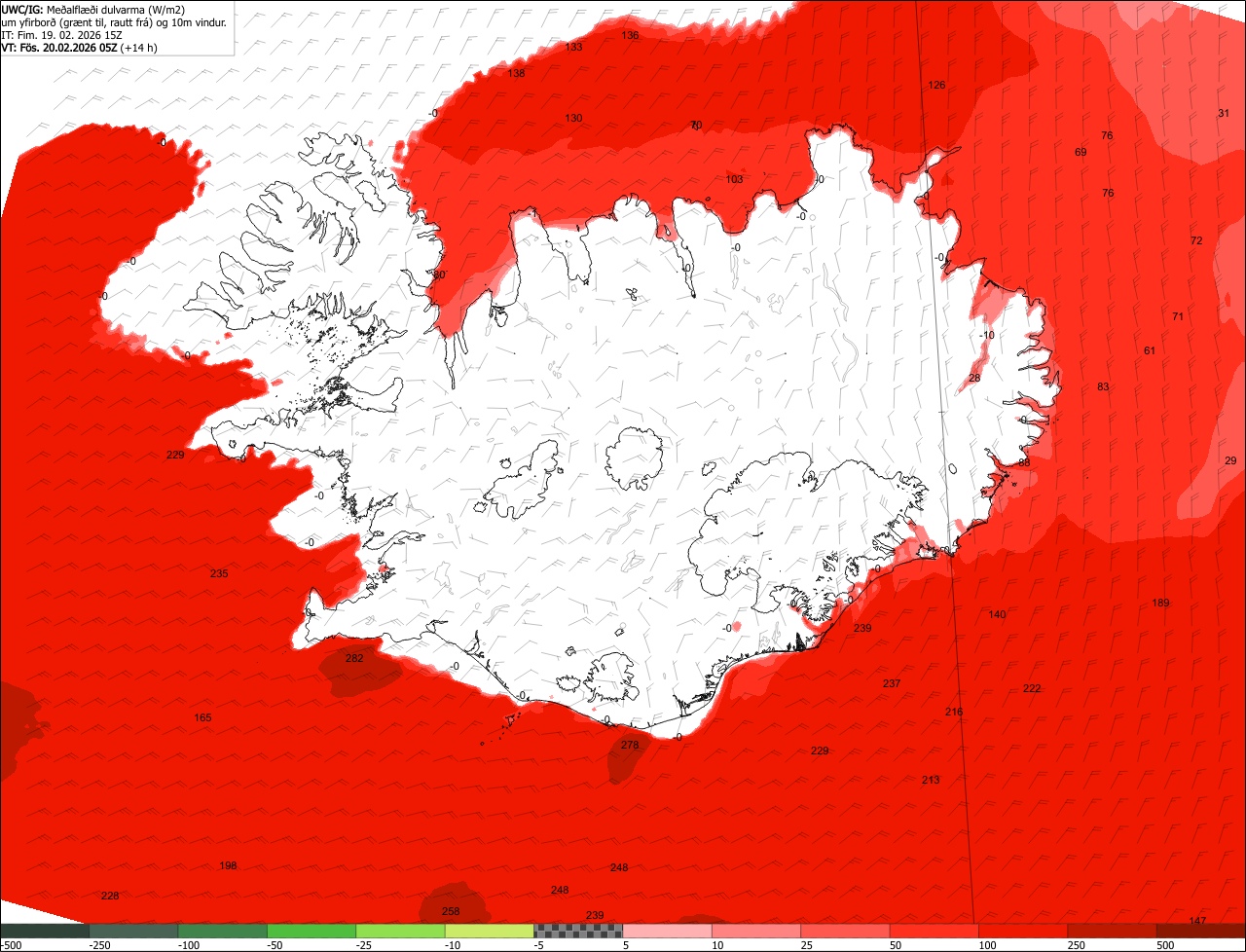Click the legend swatch between 100 and 250
This screenshot has height=952, width=1246.
pyautogui.click(x=1023, y=932)
